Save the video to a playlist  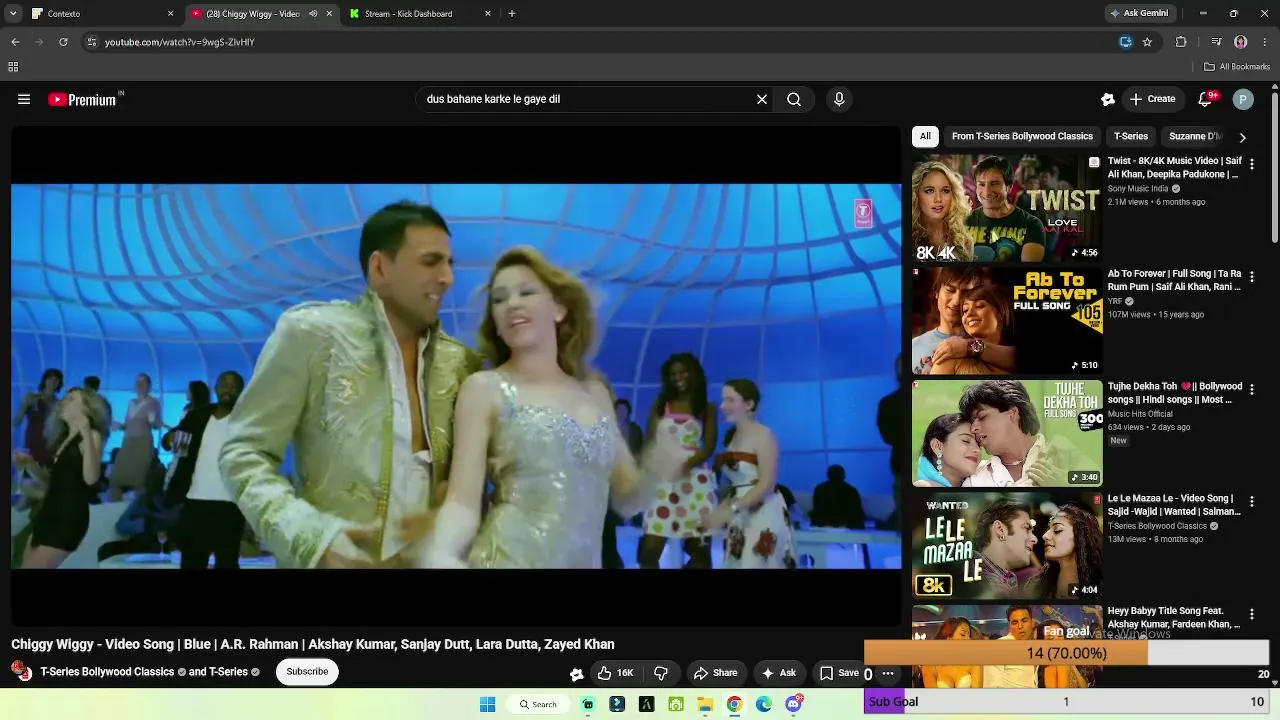[838, 673]
